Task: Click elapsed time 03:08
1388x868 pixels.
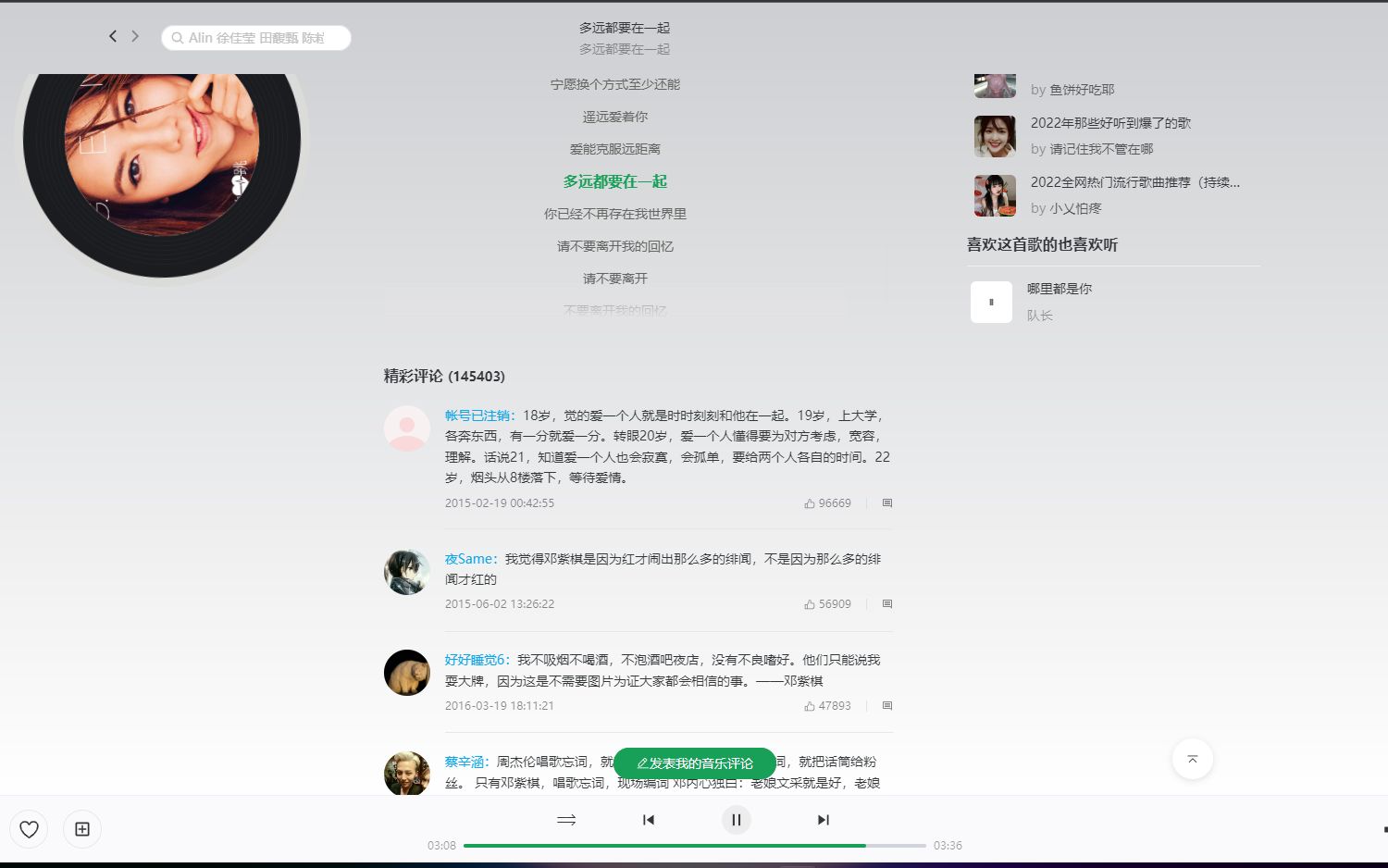Action: pos(442,846)
